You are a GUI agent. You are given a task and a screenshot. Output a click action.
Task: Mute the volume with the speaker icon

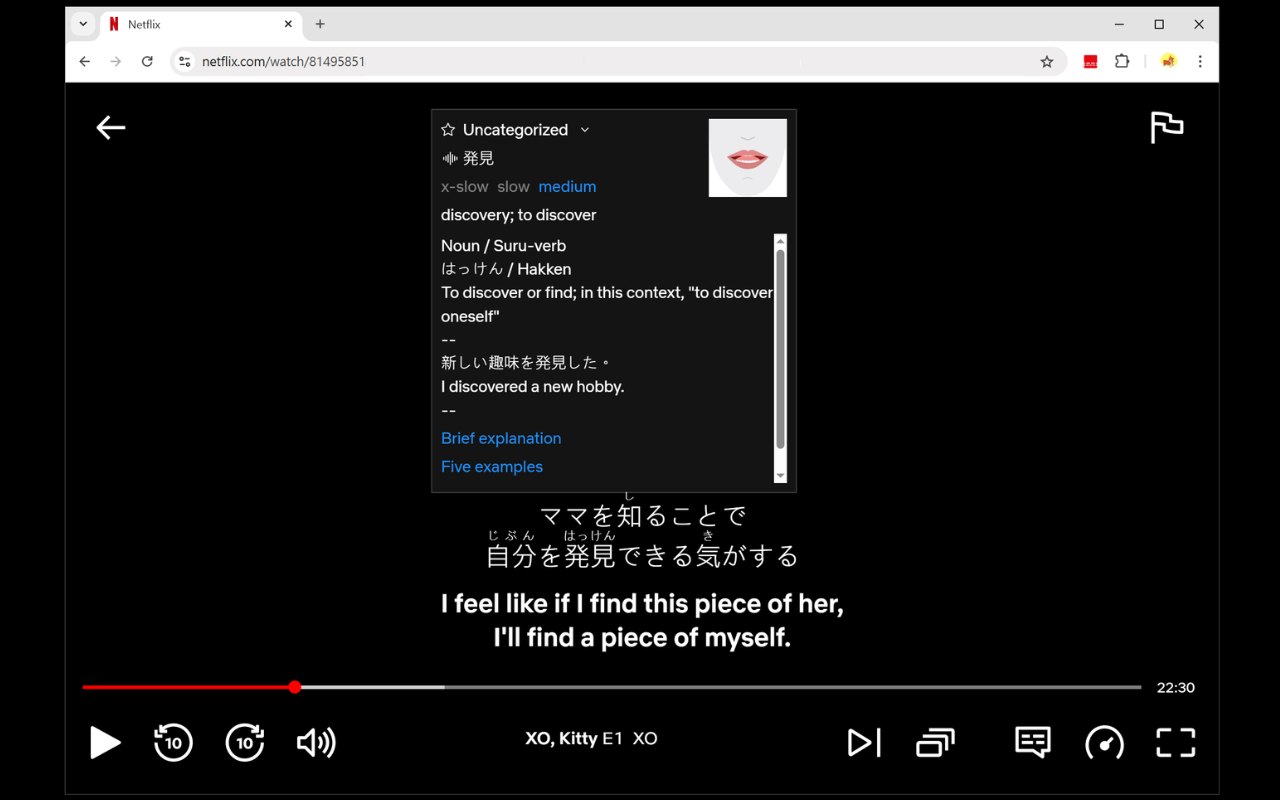[x=316, y=742]
